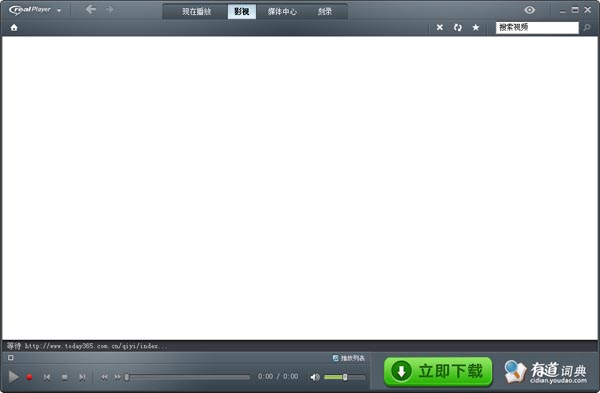The width and height of the screenshot is (600, 393).
Task: Fast forward using the double-right arrows
Action: [x=117, y=377]
